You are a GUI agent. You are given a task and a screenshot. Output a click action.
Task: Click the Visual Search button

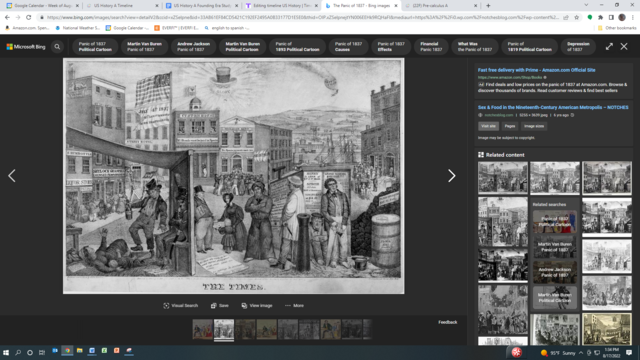tap(180, 306)
